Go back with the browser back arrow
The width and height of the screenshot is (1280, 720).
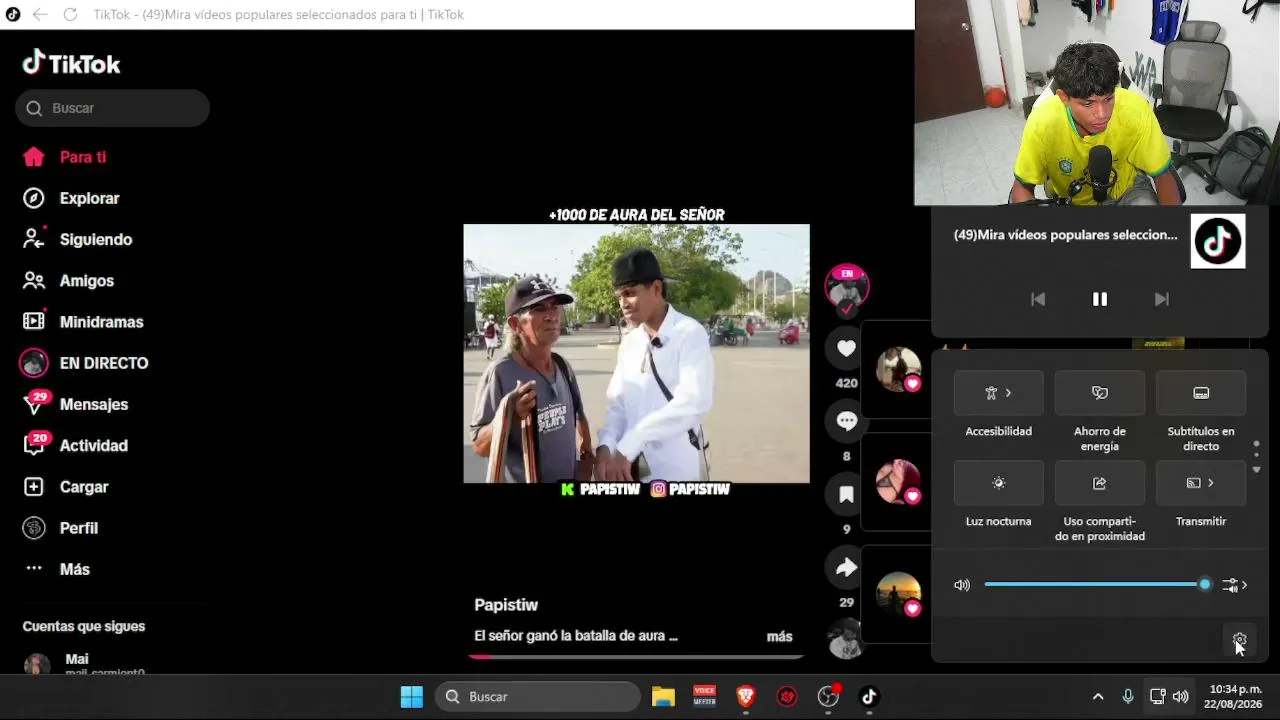(x=40, y=15)
